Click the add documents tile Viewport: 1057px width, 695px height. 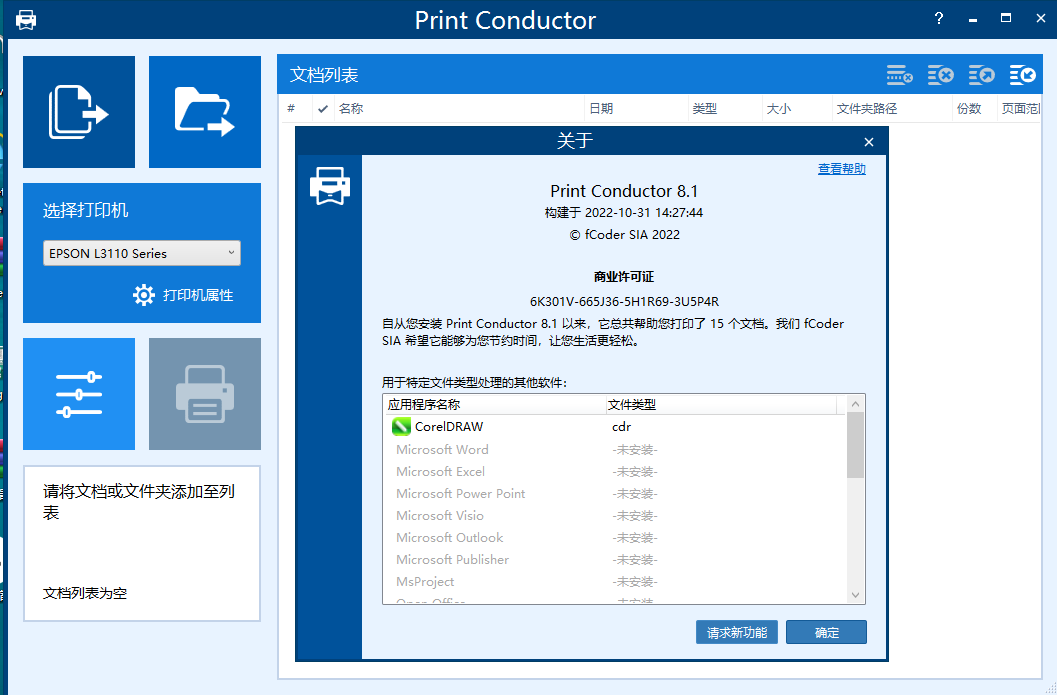tap(79, 112)
